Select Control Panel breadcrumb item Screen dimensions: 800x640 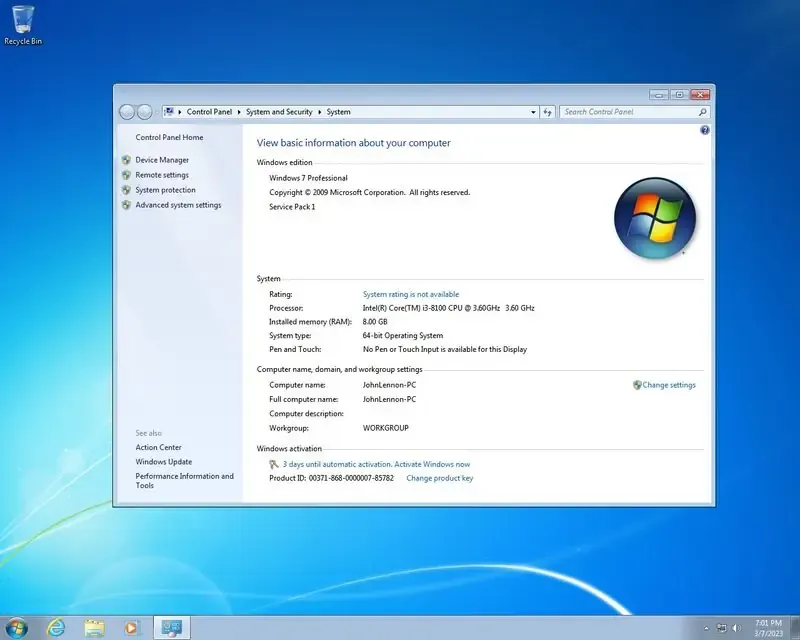209,112
